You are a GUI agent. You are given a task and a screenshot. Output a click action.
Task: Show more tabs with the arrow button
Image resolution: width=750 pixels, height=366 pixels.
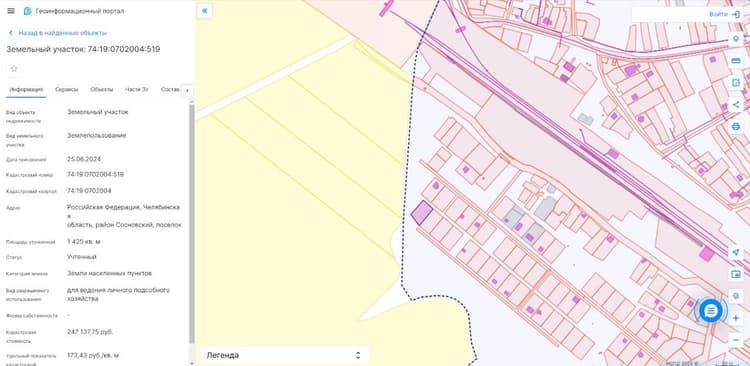187,90
